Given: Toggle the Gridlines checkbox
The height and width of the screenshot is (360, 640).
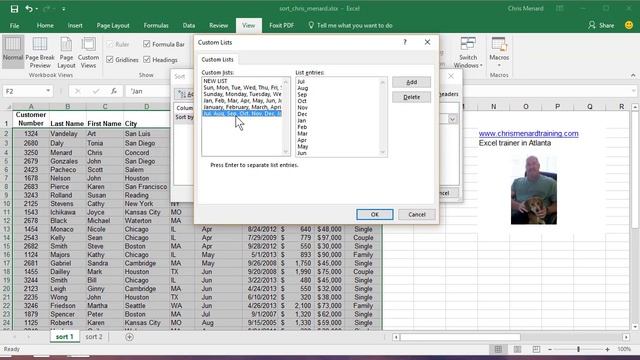Looking at the screenshot, I should coord(110,60).
